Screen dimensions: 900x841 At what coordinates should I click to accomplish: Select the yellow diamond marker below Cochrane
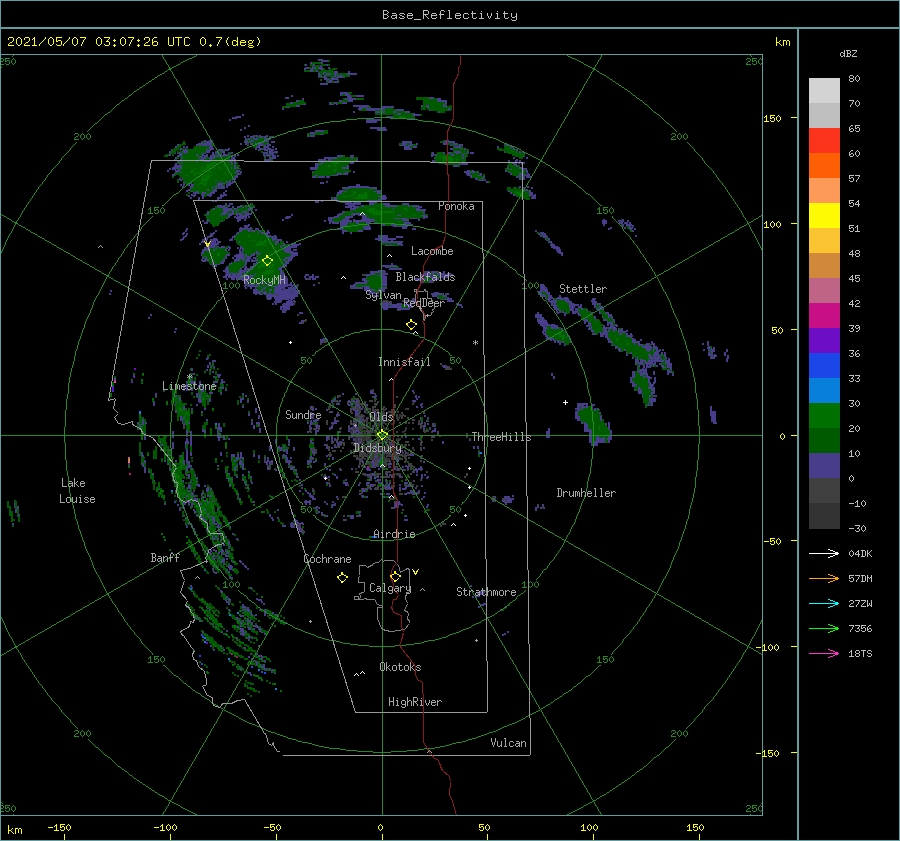point(342,578)
